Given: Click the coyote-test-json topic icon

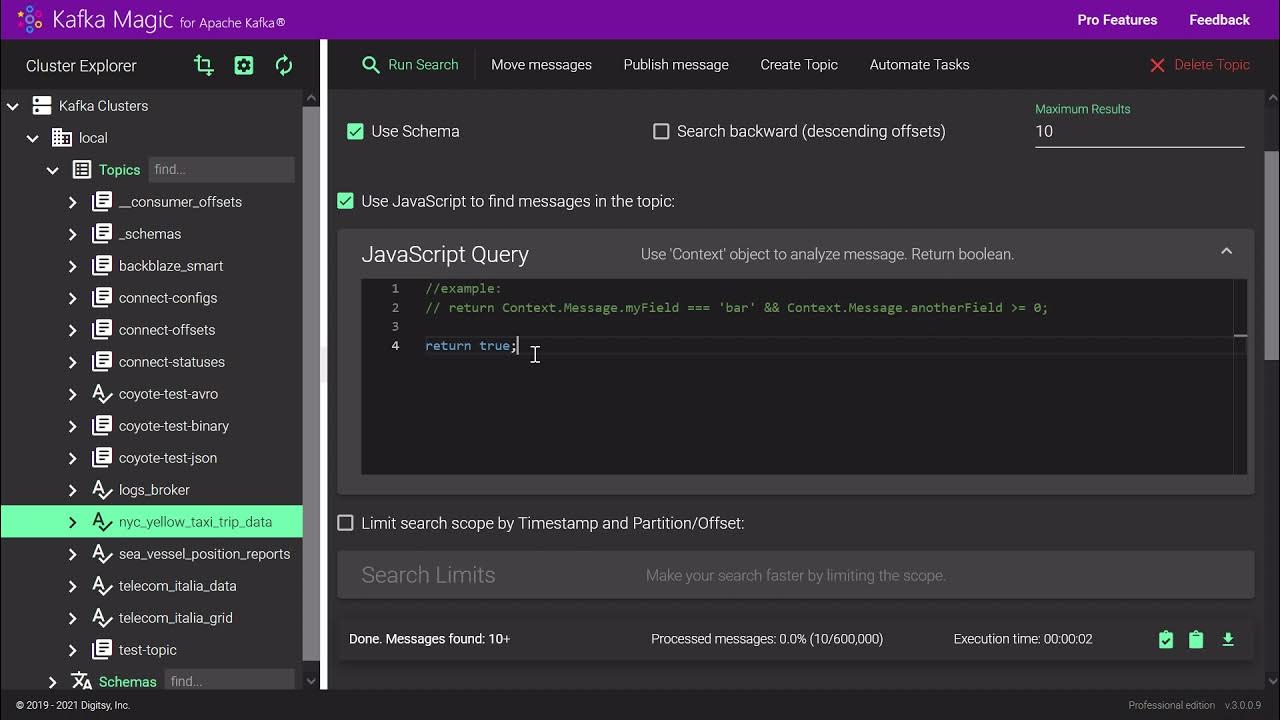Looking at the screenshot, I should pyautogui.click(x=102, y=458).
